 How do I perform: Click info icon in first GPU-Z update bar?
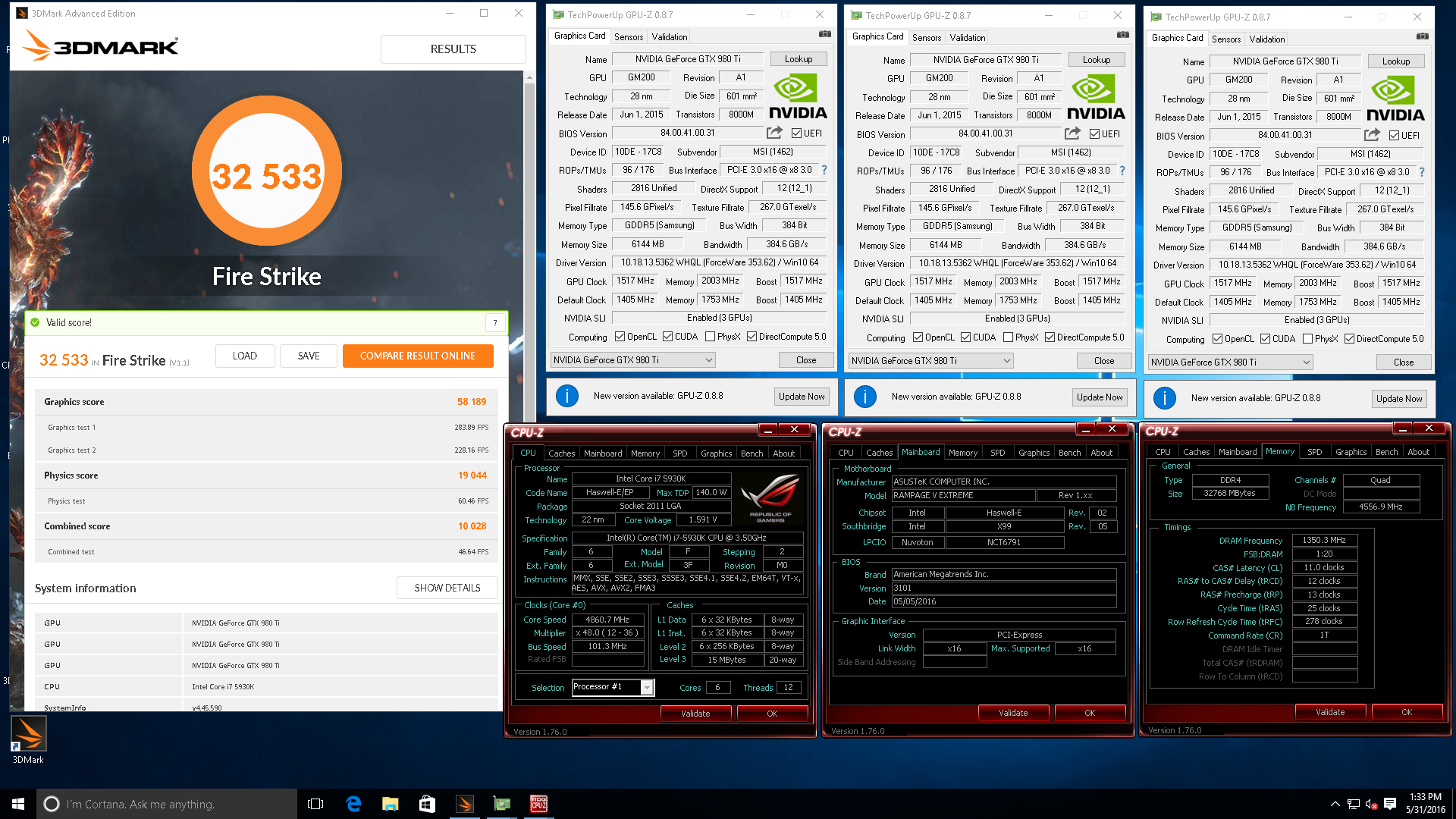[x=567, y=396]
